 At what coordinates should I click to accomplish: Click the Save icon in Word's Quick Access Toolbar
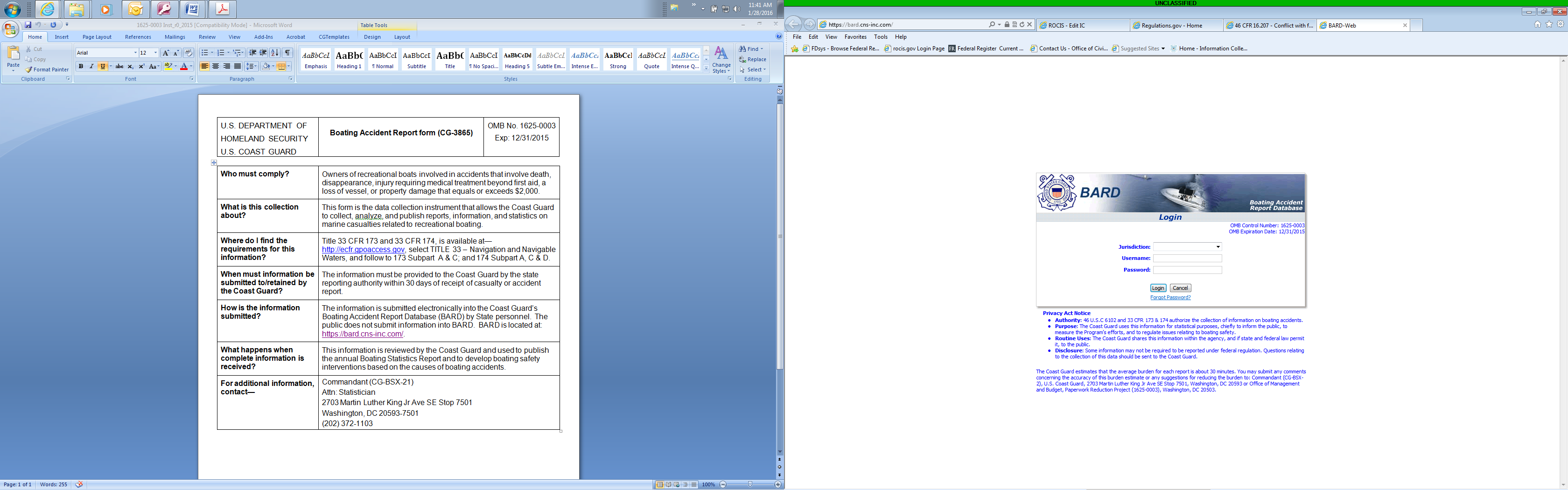tap(28, 25)
